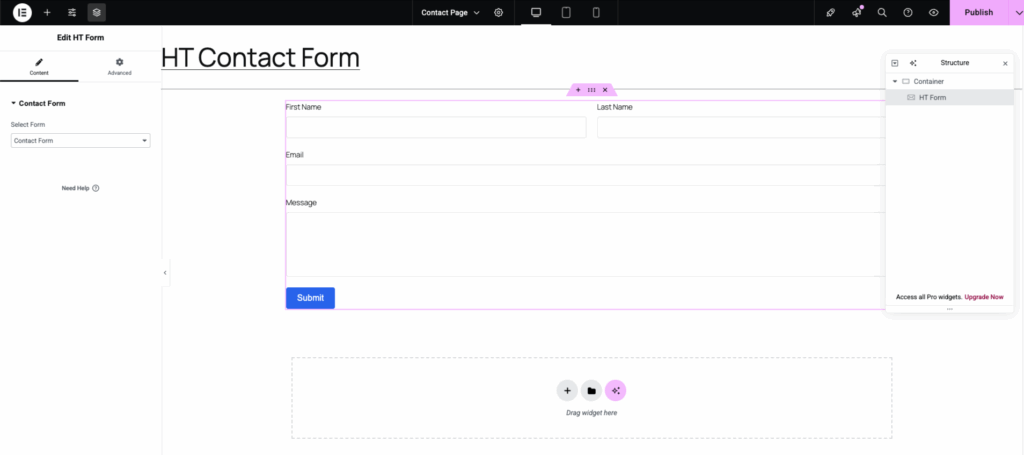The image size is (1024, 455).
Task: Collapse all in Structure panel icon
Action: point(895,63)
